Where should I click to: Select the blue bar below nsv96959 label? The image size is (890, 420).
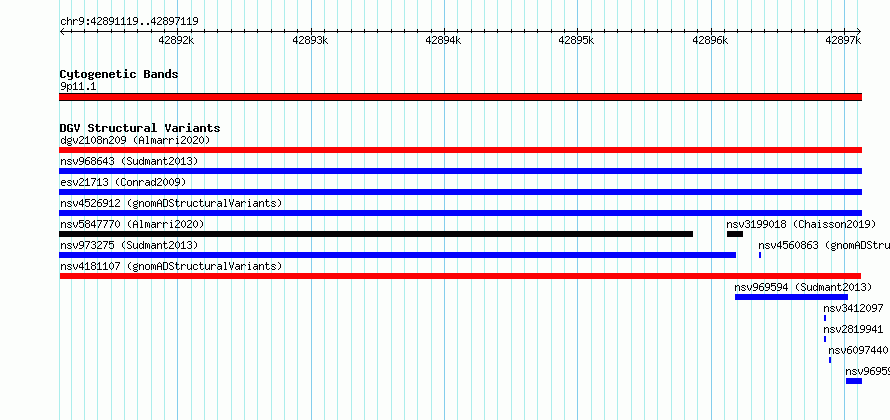pos(854,381)
